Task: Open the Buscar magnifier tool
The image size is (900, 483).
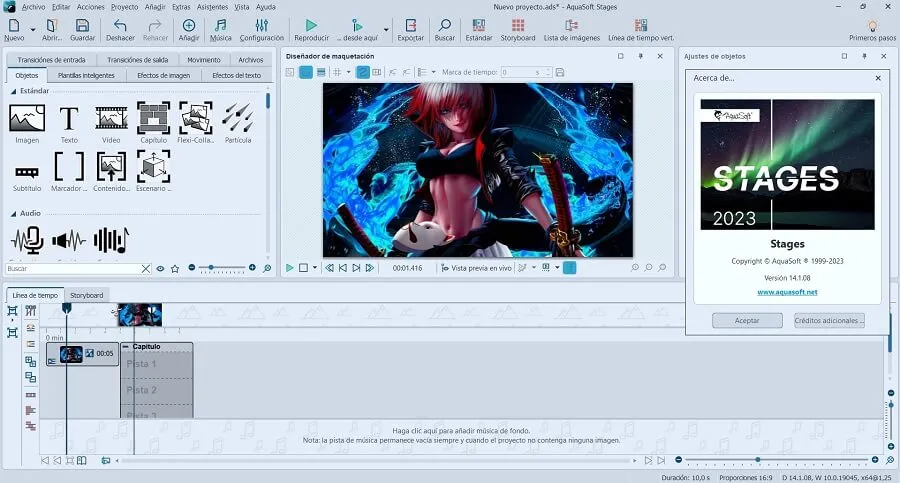Action: [444, 30]
